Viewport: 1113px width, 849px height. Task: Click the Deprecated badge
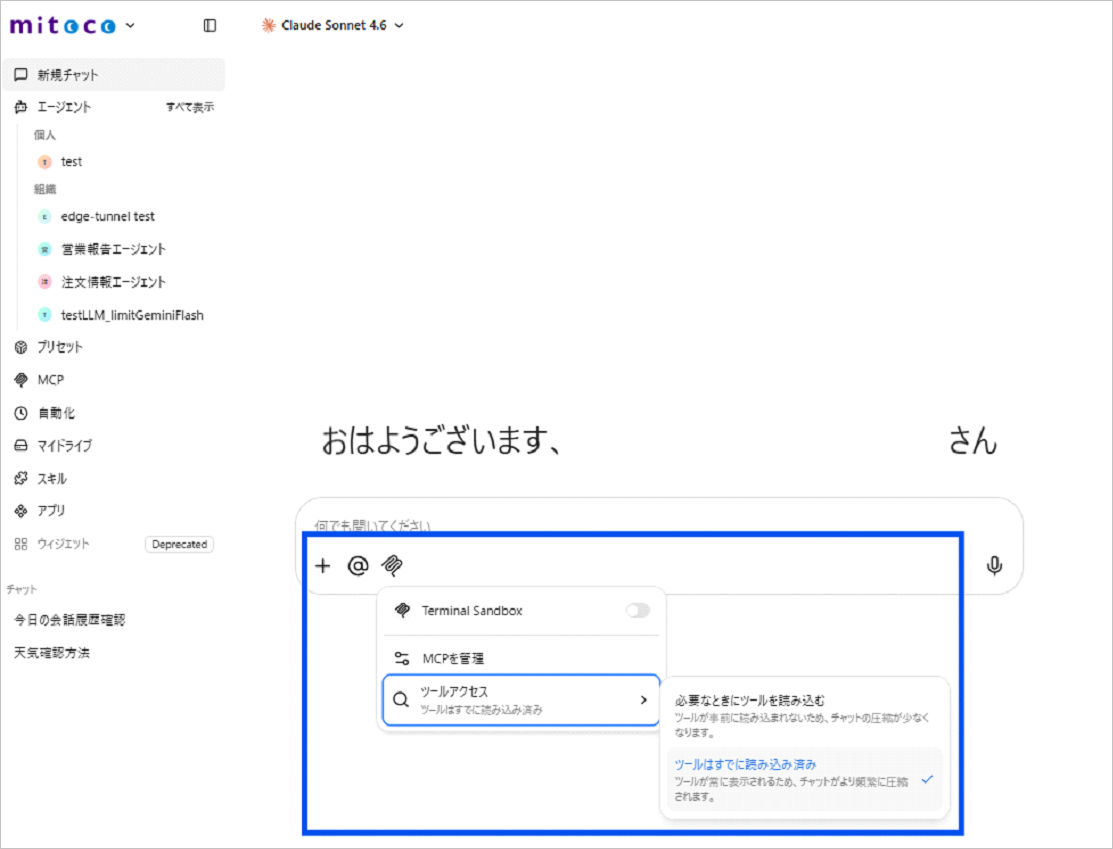180,544
